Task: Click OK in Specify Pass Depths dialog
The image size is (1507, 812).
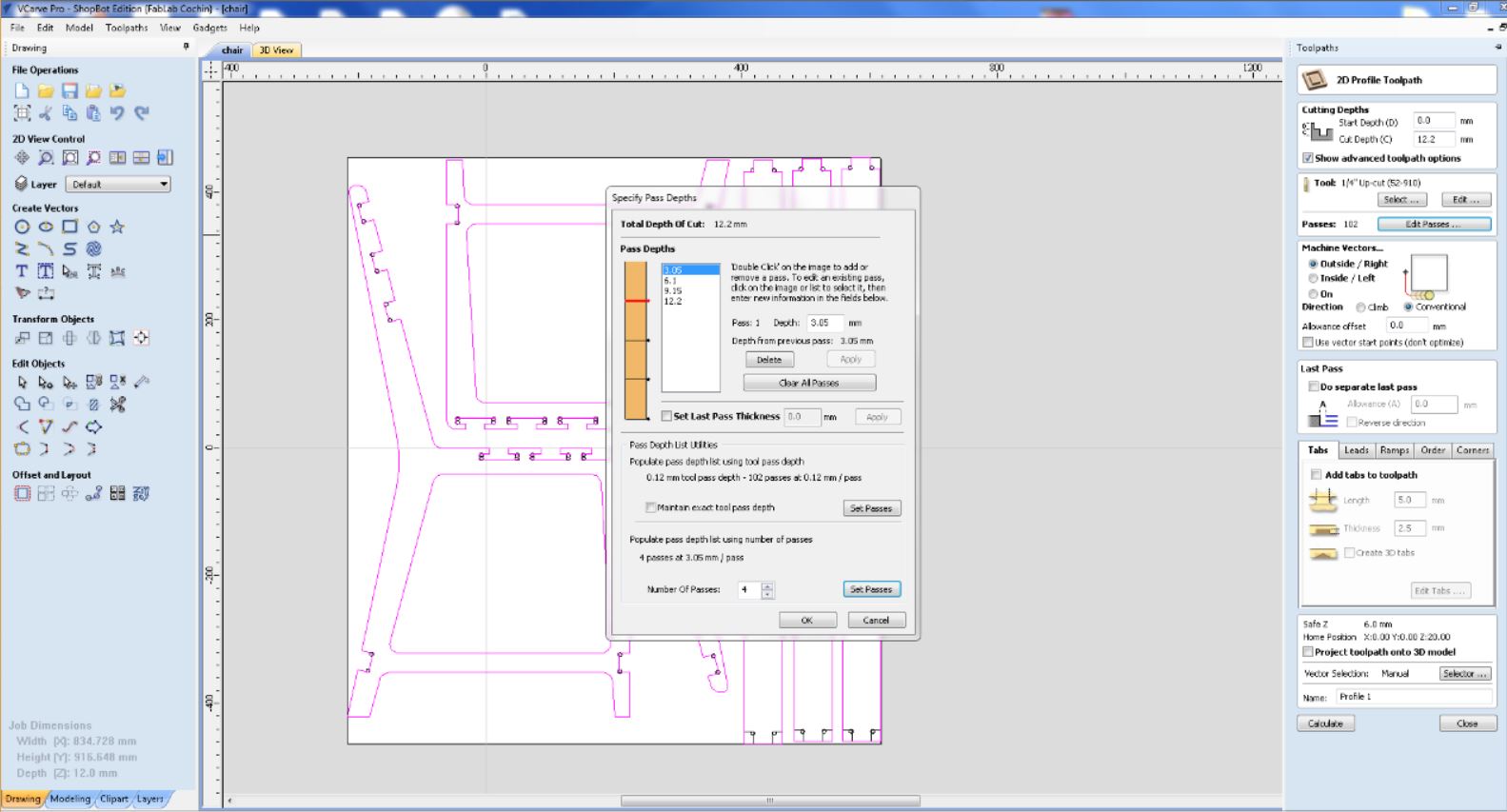Action: pos(807,620)
